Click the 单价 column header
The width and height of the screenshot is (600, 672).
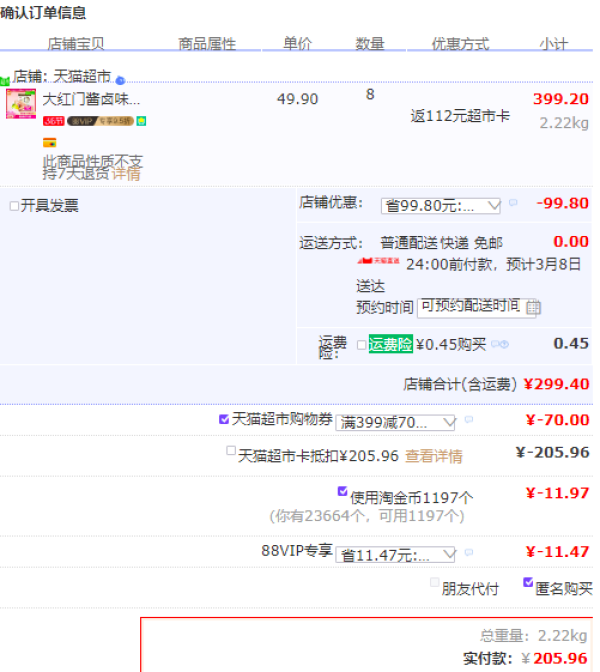(x=297, y=44)
